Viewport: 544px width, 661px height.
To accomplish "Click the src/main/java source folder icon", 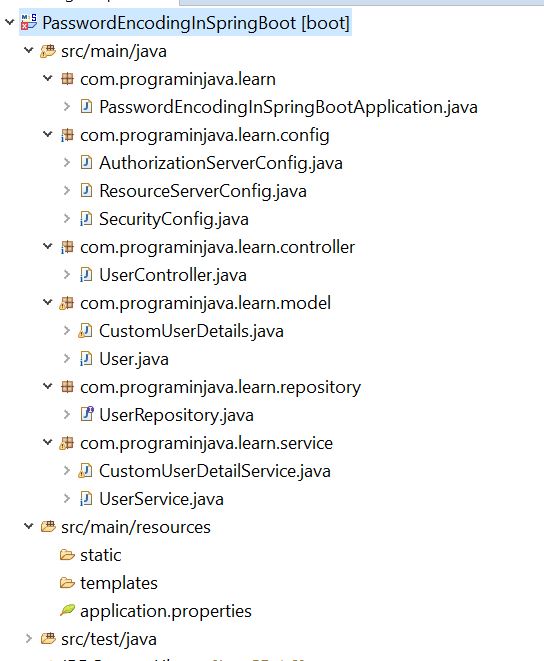I will pos(48,51).
